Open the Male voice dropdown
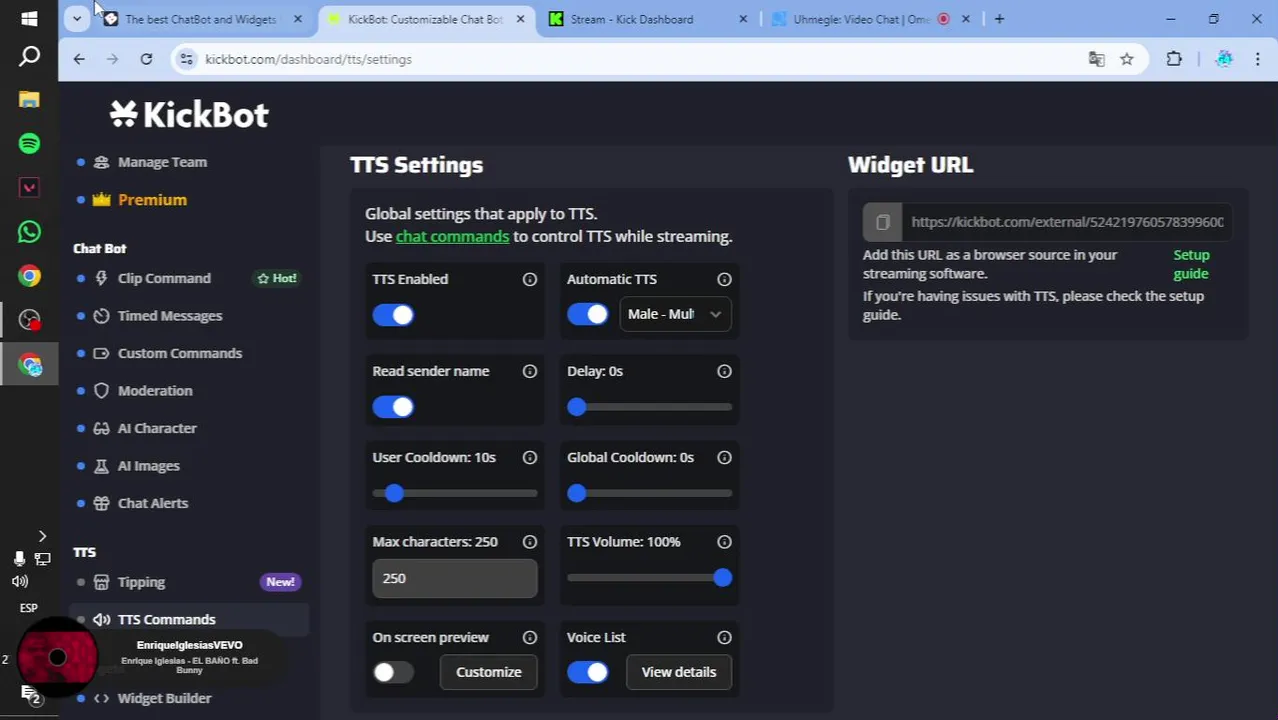Image resolution: width=1278 pixels, height=720 pixels. (675, 314)
